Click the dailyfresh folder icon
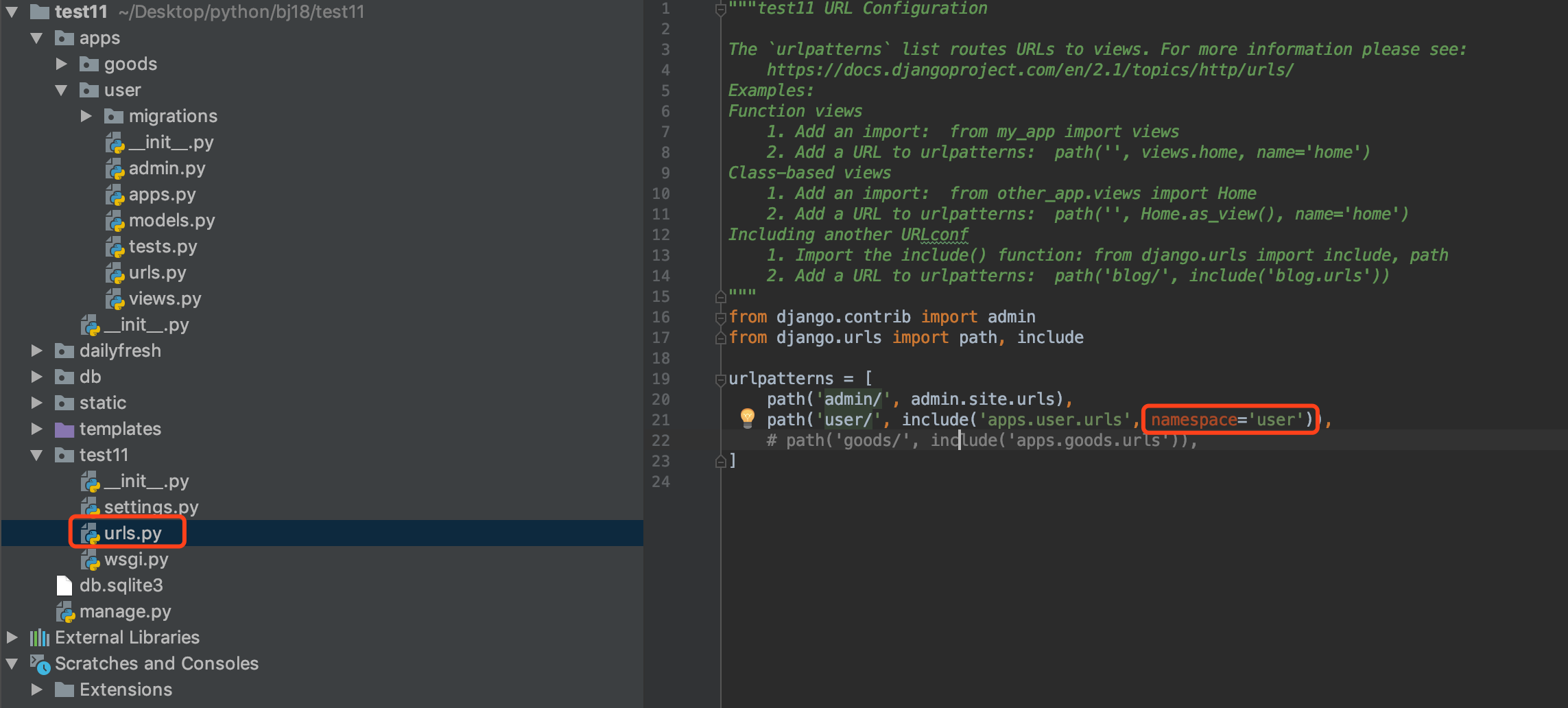1568x708 pixels. click(x=64, y=351)
